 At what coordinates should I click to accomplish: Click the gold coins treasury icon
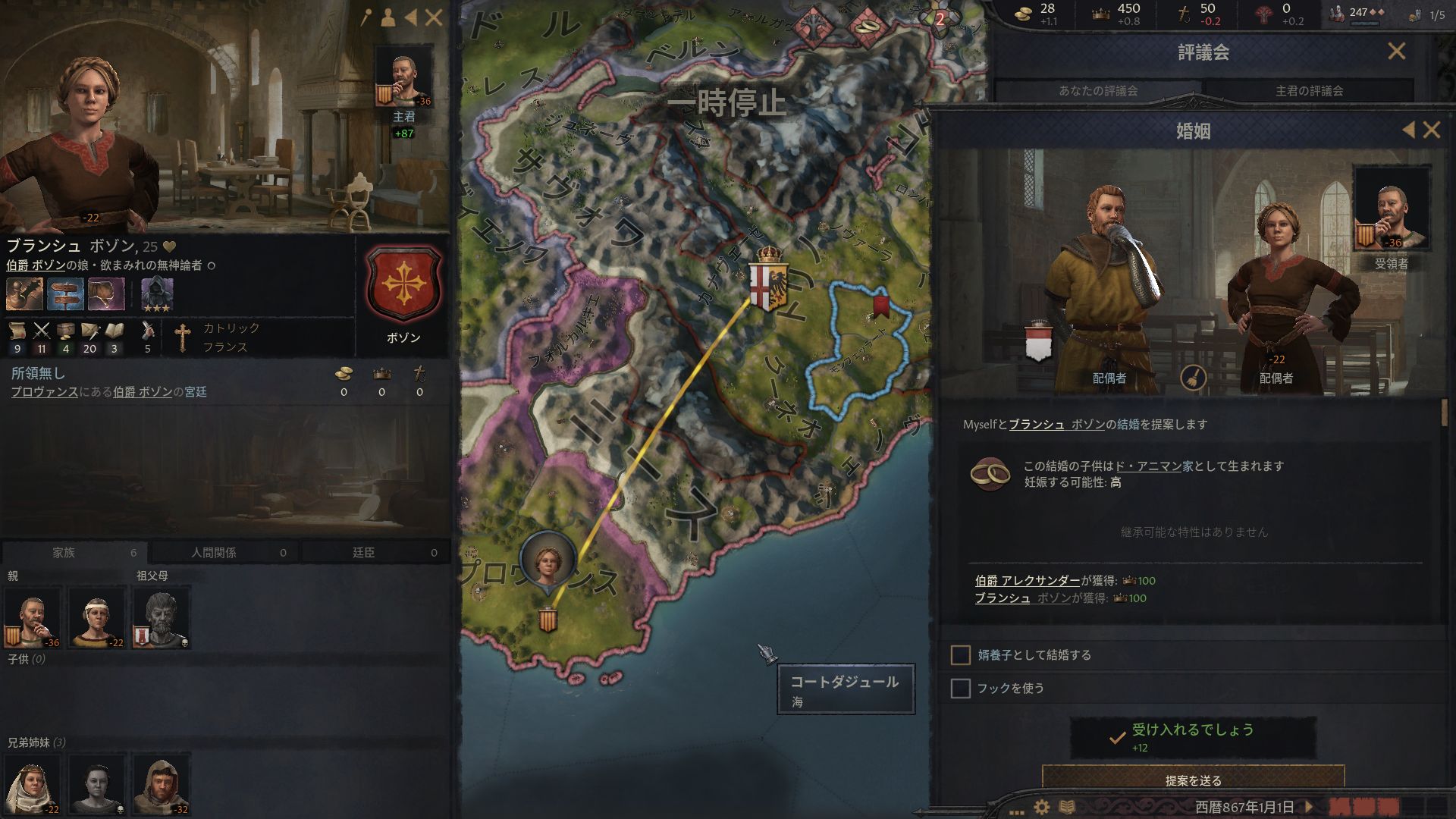click(1023, 13)
